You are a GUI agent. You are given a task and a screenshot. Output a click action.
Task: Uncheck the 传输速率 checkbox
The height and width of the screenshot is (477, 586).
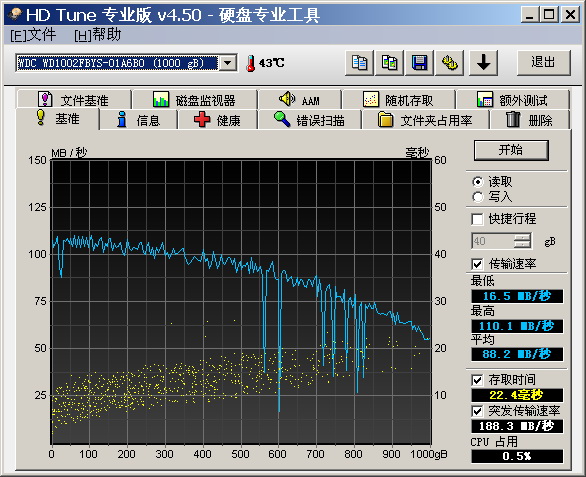coord(477,264)
